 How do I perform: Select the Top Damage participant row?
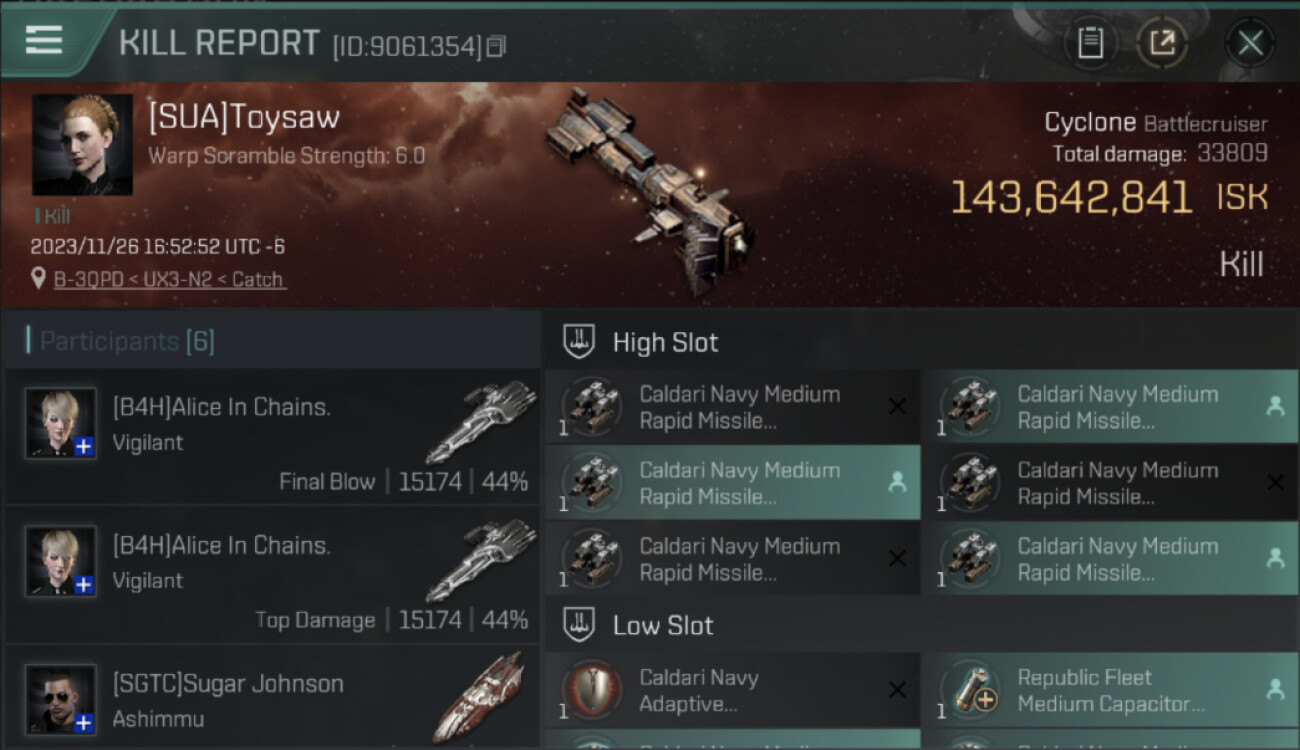coord(270,574)
